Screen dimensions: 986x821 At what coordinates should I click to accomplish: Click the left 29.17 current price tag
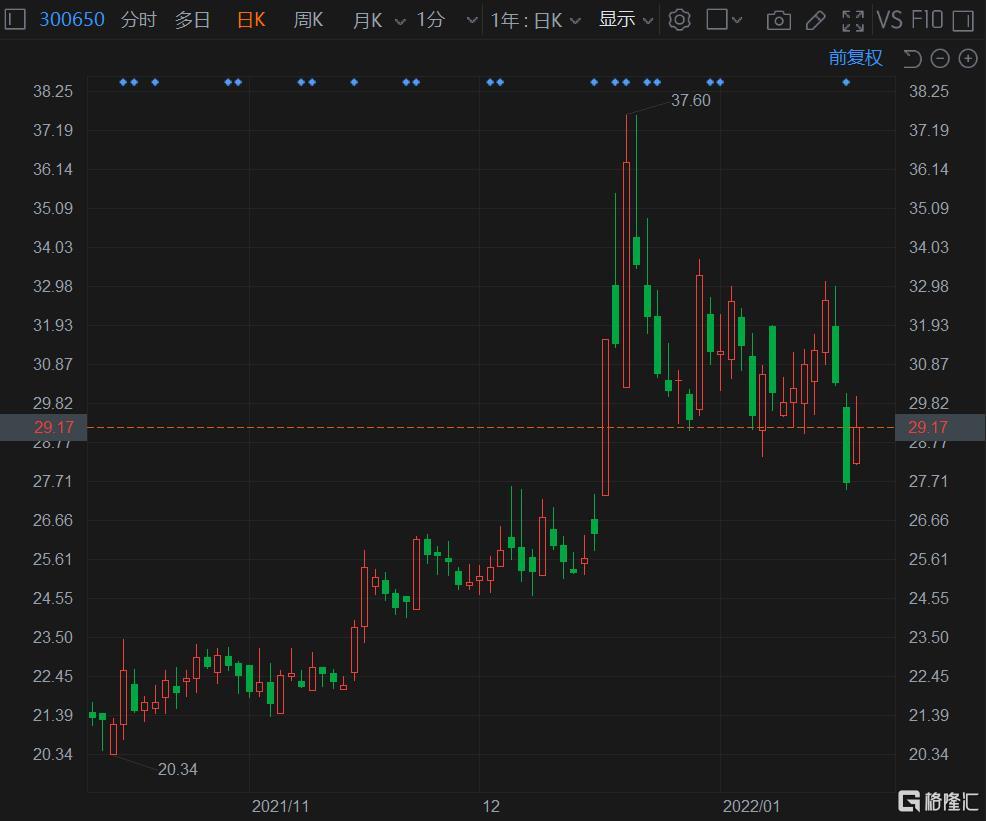43,427
